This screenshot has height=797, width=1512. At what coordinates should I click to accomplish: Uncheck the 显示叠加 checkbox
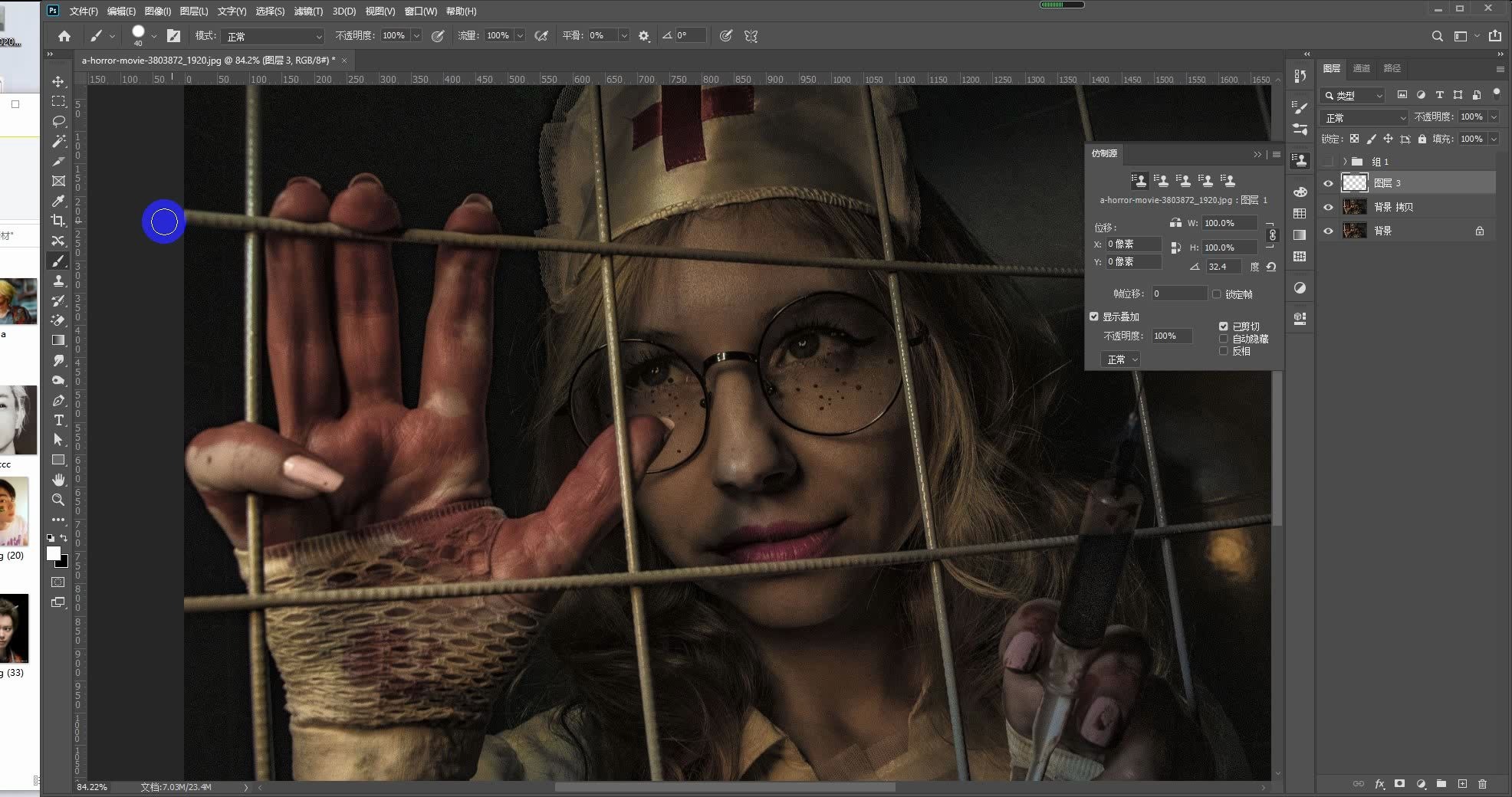1094,317
